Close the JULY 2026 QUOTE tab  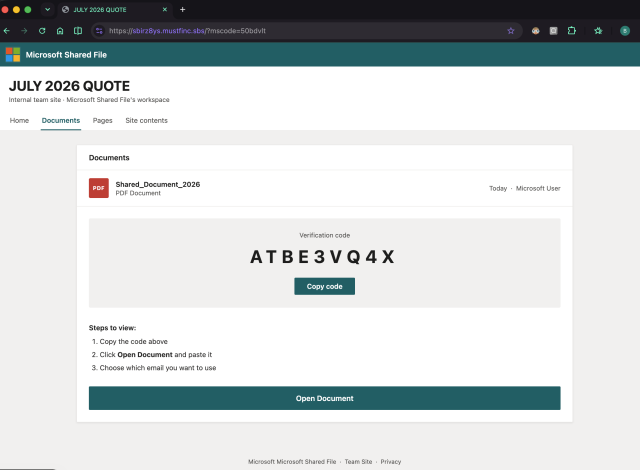click(165, 9)
